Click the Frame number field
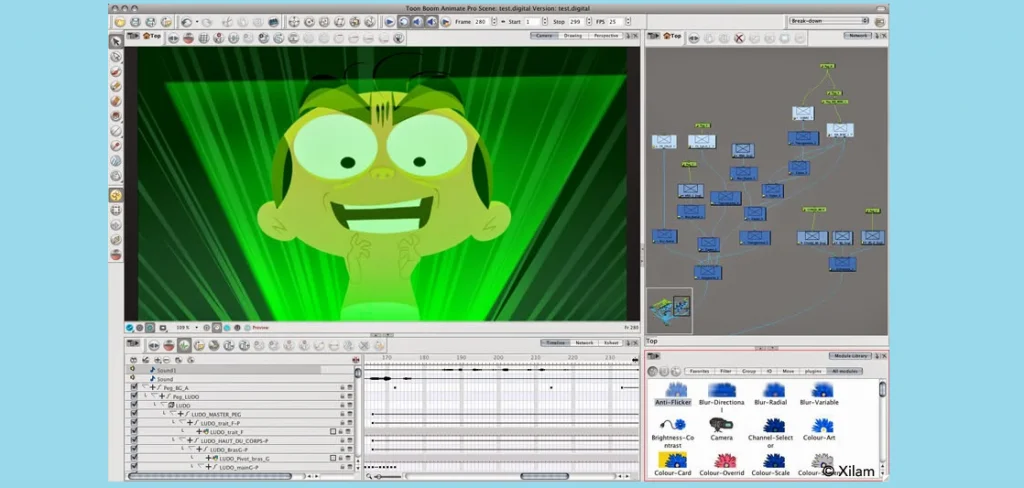 pyautogui.click(x=481, y=22)
